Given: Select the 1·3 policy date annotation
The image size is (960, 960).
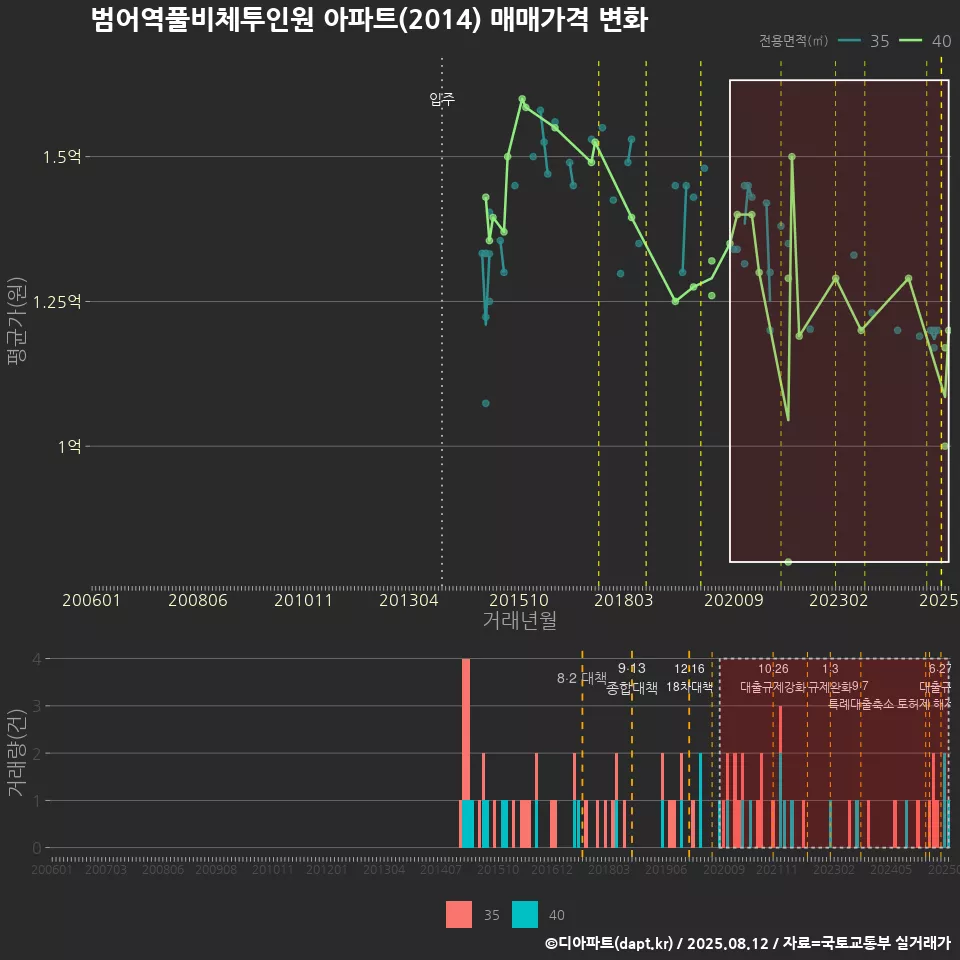Looking at the screenshot, I should click(830, 669).
